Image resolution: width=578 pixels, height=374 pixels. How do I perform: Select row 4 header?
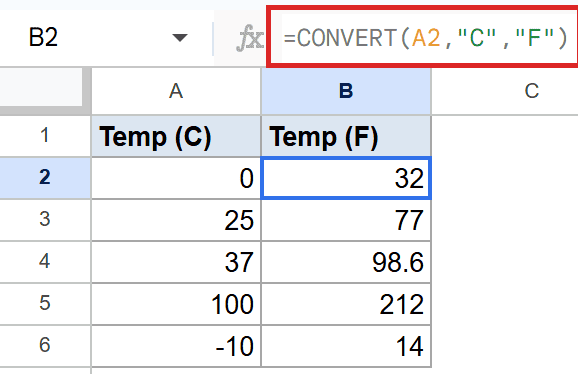point(45,261)
